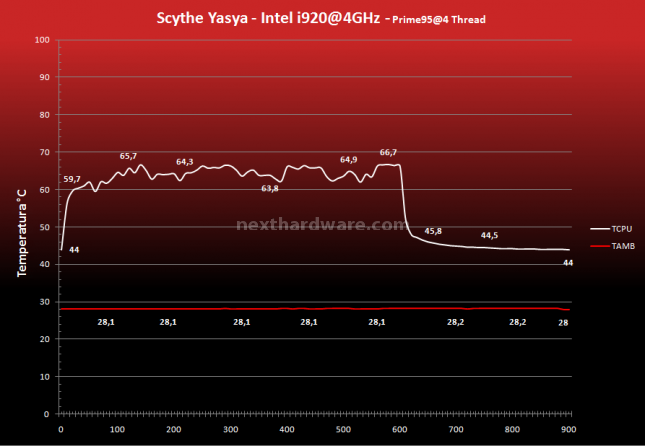Click the white TCPU legend line sample

[x=600, y=229]
